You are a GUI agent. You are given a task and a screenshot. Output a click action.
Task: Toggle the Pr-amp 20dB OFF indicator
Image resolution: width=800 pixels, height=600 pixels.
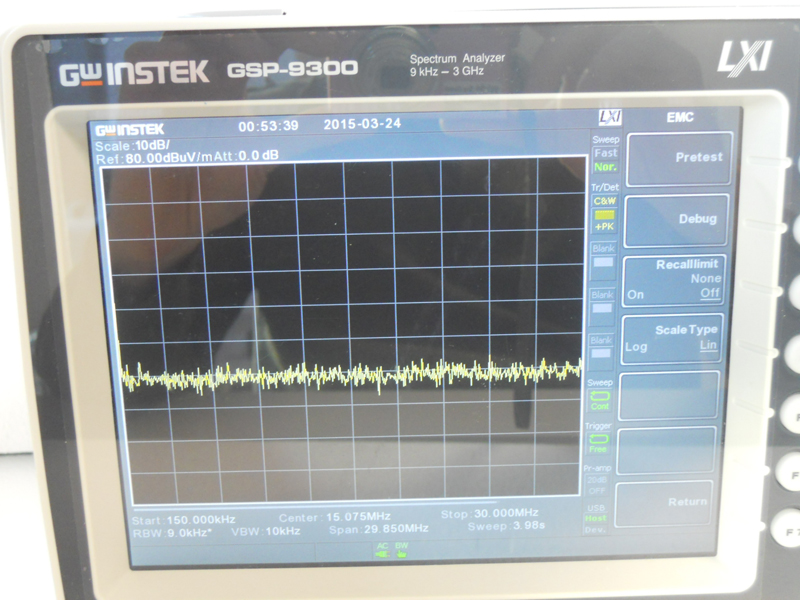click(x=596, y=485)
